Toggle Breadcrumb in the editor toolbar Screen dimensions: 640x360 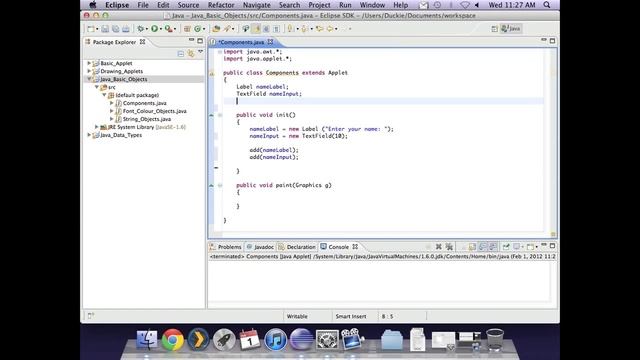246,29
